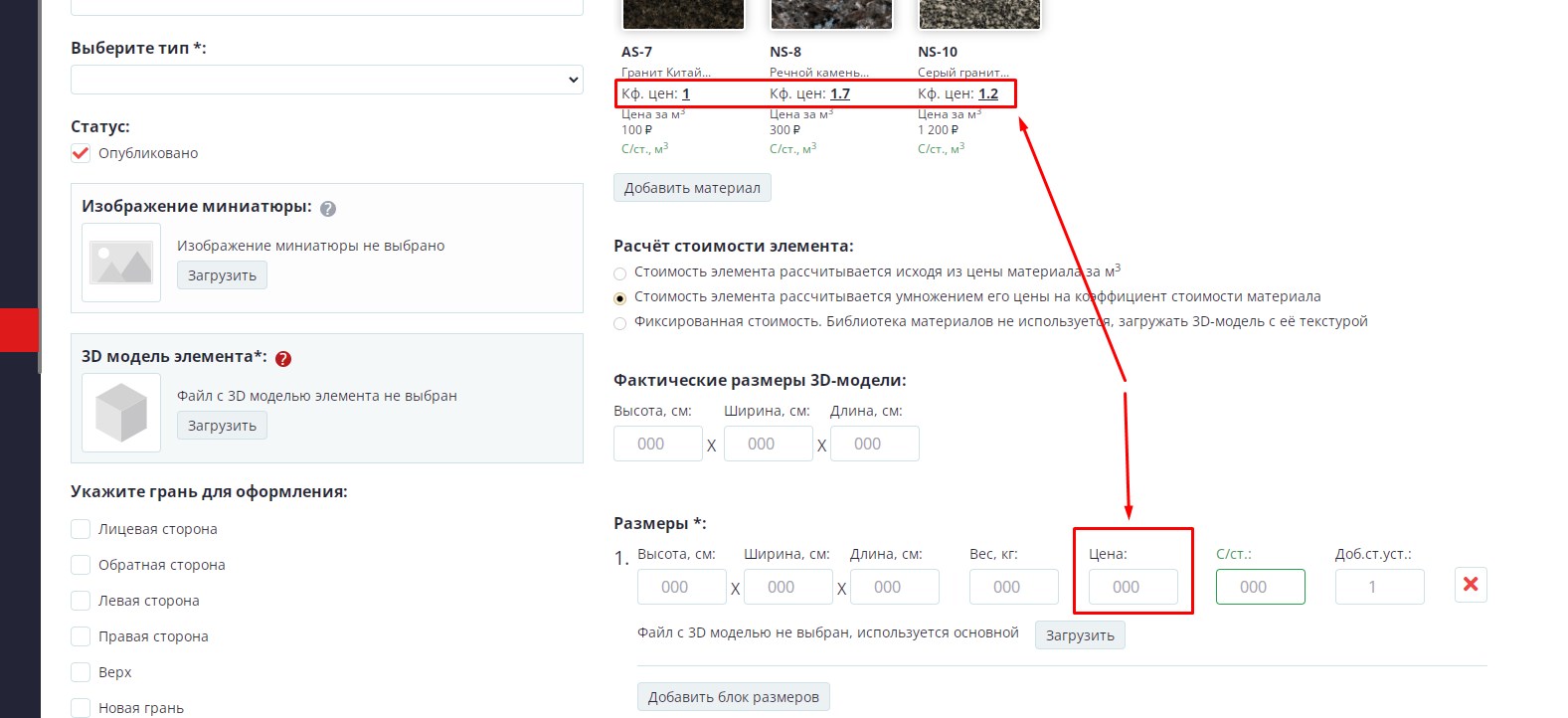The image size is (1568, 718).
Task: Edit AS-7 price coefficient value 1
Action: [686, 93]
